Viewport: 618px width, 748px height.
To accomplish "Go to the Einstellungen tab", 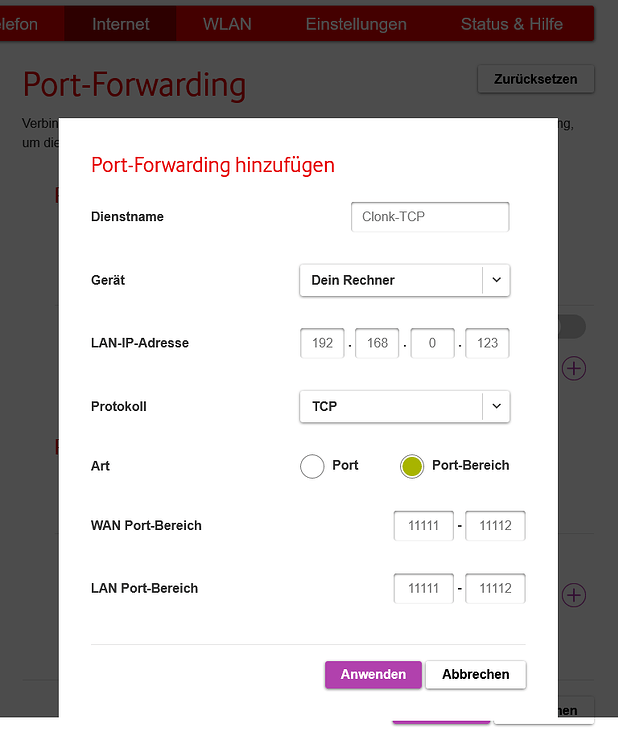I will pos(356,24).
